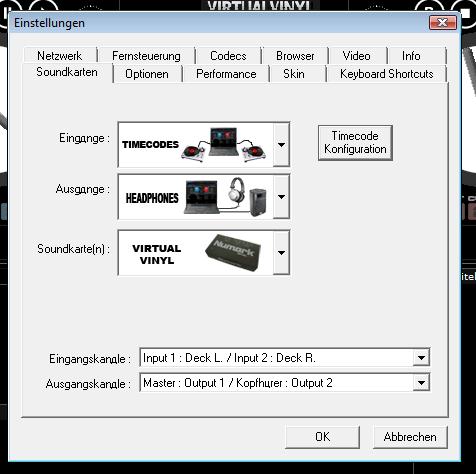Switch to the Skin tab
This screenshot has height=474, width=476.
click(294, 74)
